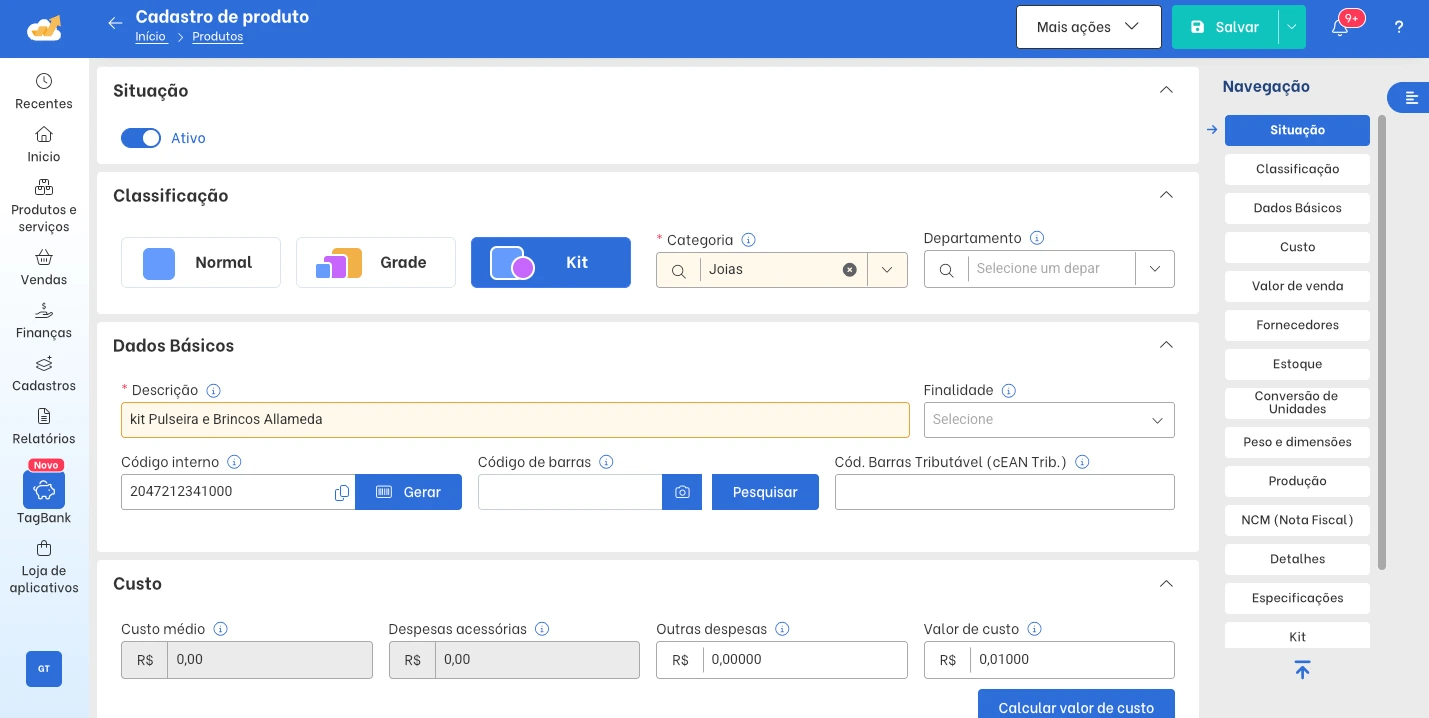
Task: Open Cadastros in the sidebar
Action: click(44, 373)
